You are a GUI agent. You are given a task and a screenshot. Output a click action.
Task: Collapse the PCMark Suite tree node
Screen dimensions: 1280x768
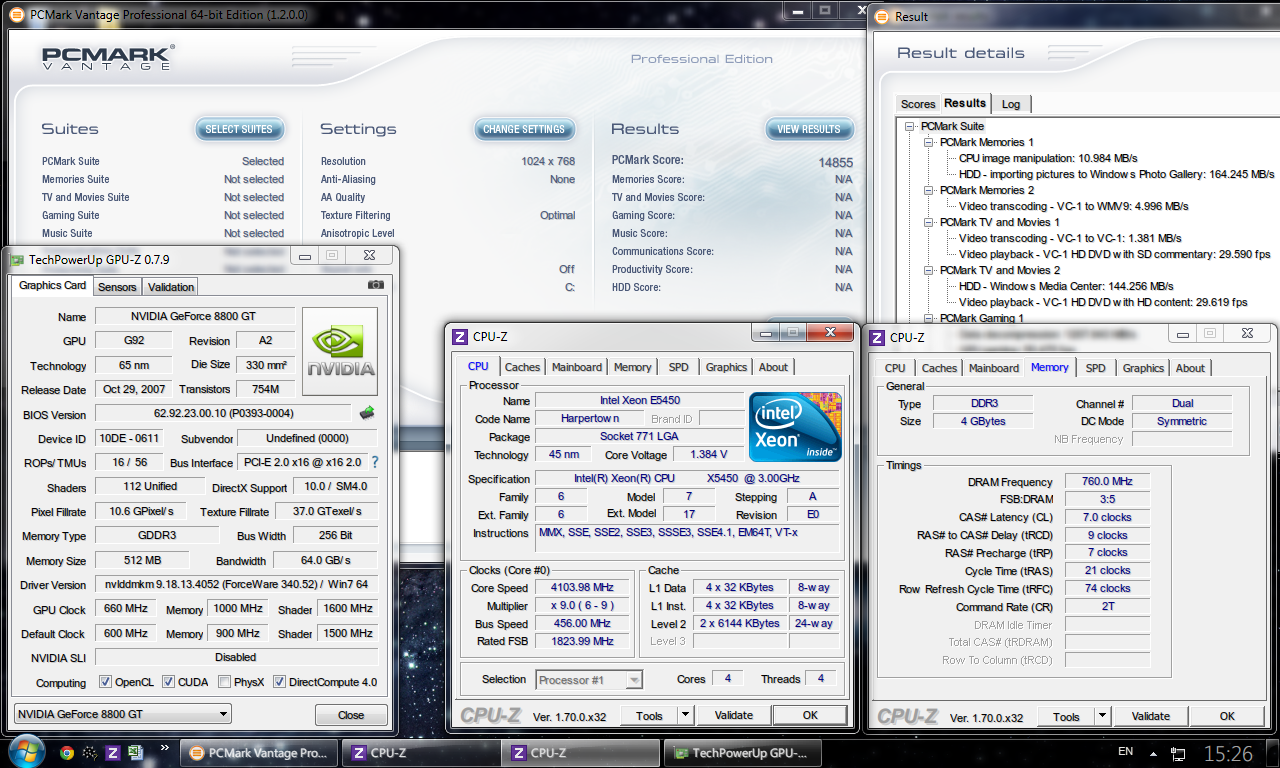point(910,126)
